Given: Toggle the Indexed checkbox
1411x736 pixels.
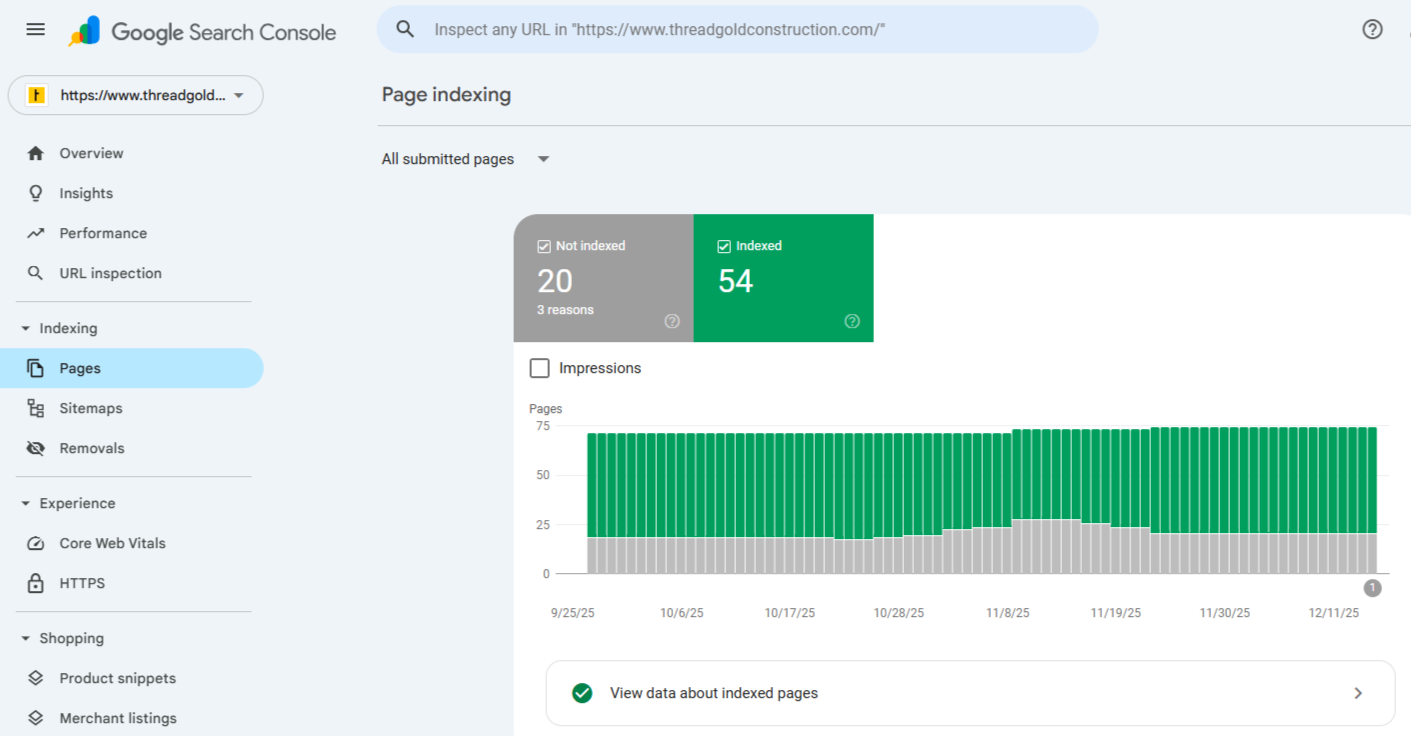Looking at the screenshot, I should point(723,245).
